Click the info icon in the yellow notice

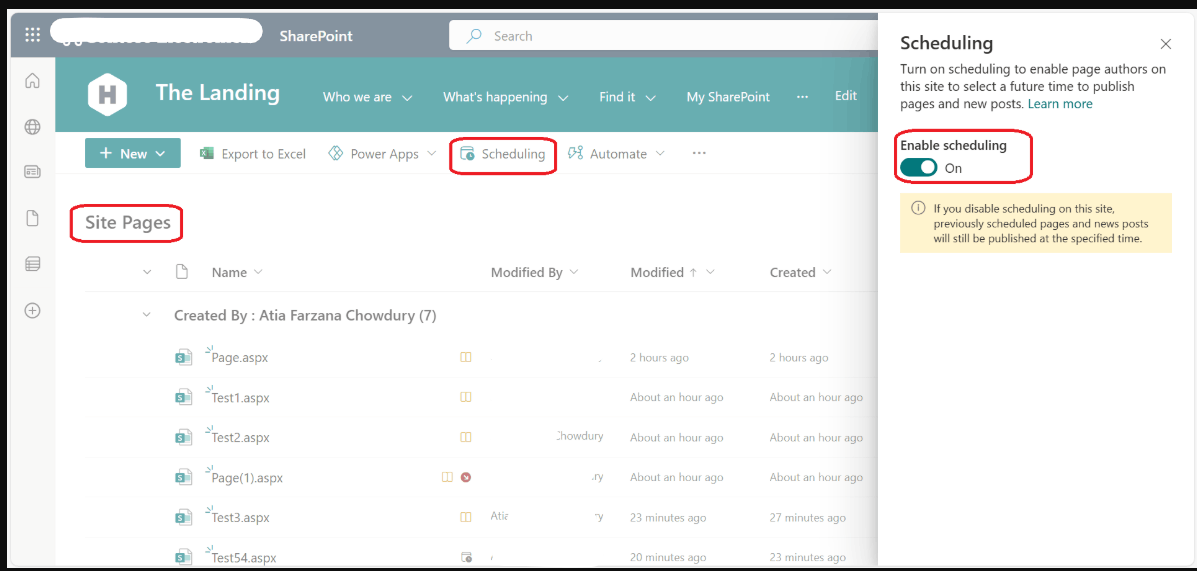point(917,208)
